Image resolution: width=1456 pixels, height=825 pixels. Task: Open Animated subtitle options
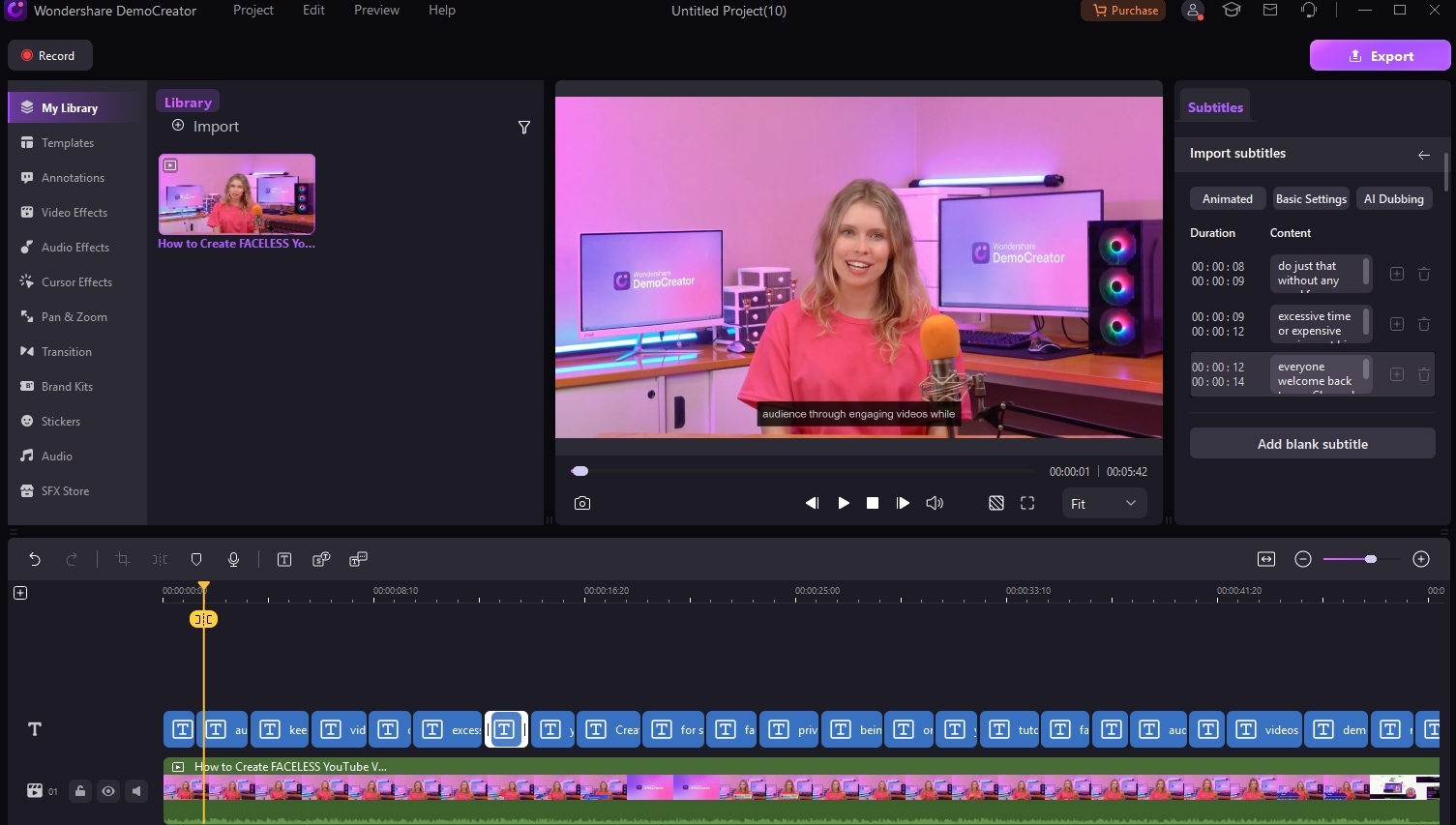(1228, 199)
